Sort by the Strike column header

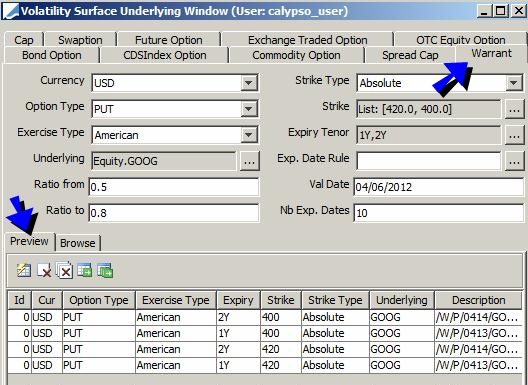click(x=281, y=300)
